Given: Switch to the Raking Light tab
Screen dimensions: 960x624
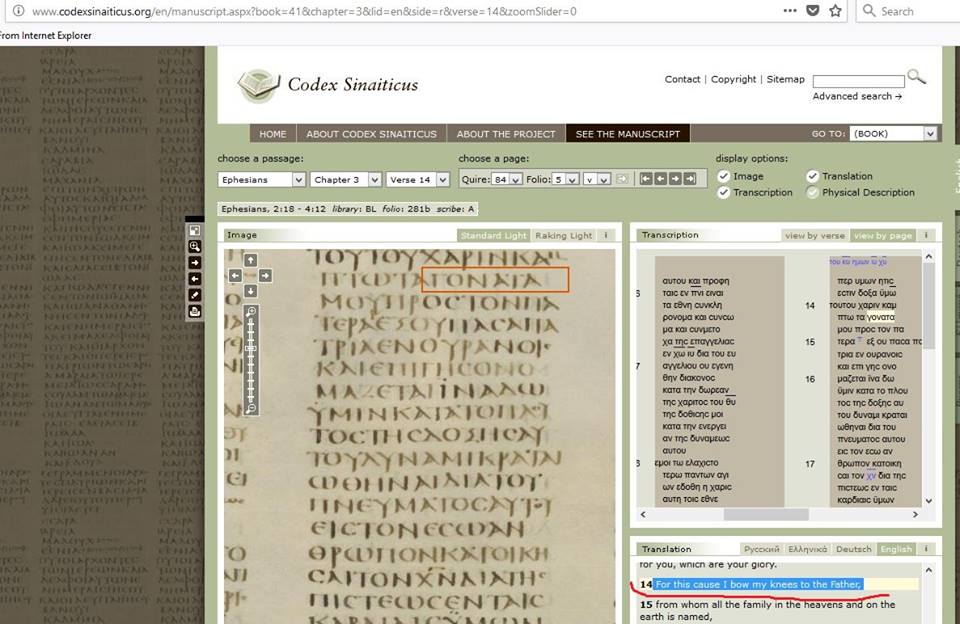Looking at the screenshot, I should (x=564, y=236).
